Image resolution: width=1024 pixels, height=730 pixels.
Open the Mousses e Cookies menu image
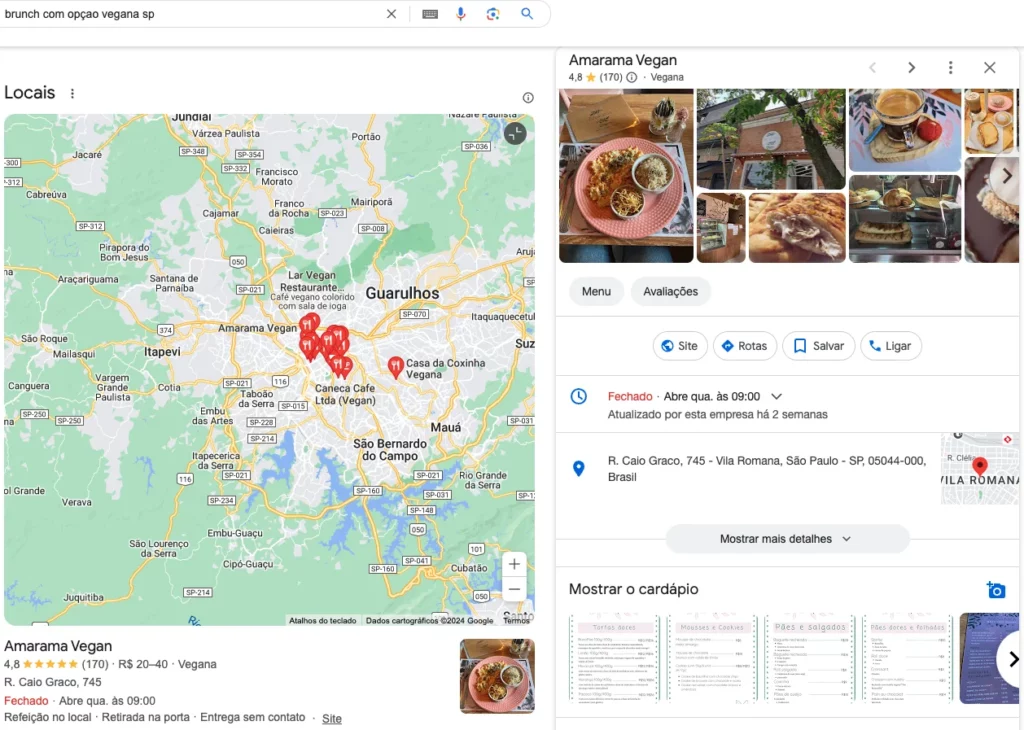pyautogui.click(x=712, y=658)
